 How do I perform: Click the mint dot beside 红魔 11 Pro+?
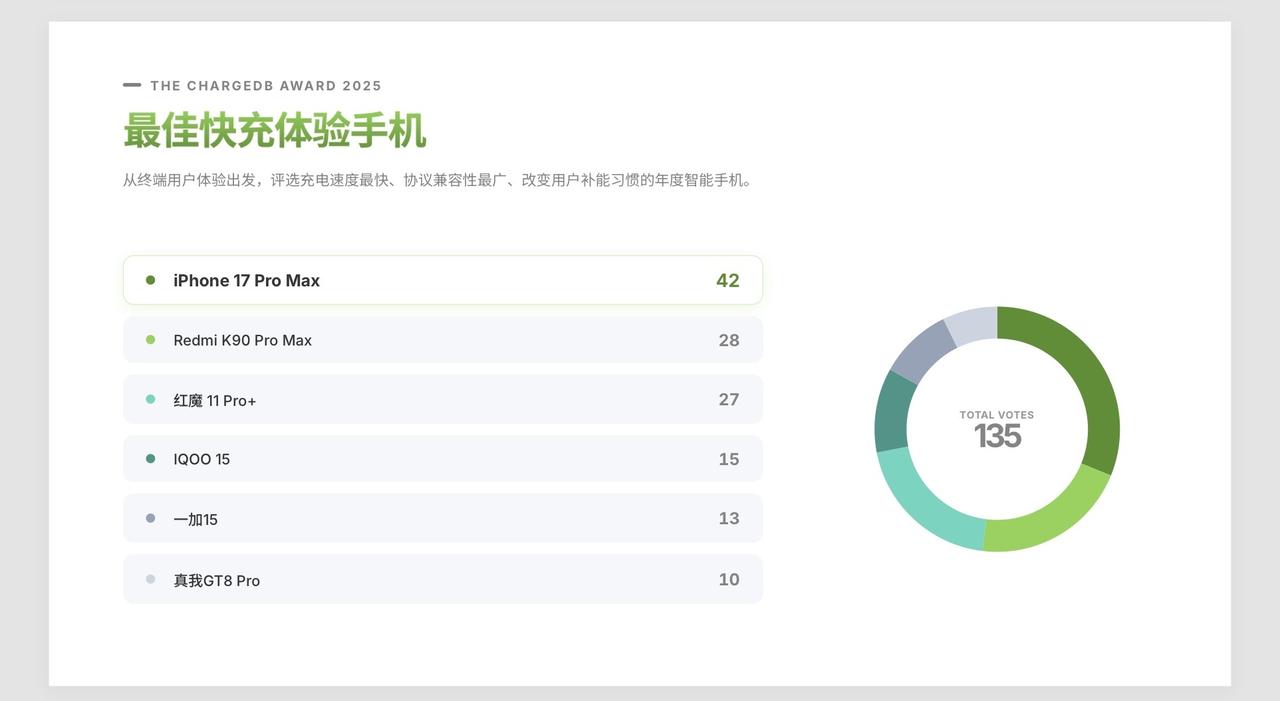click(x=151, y=399)
